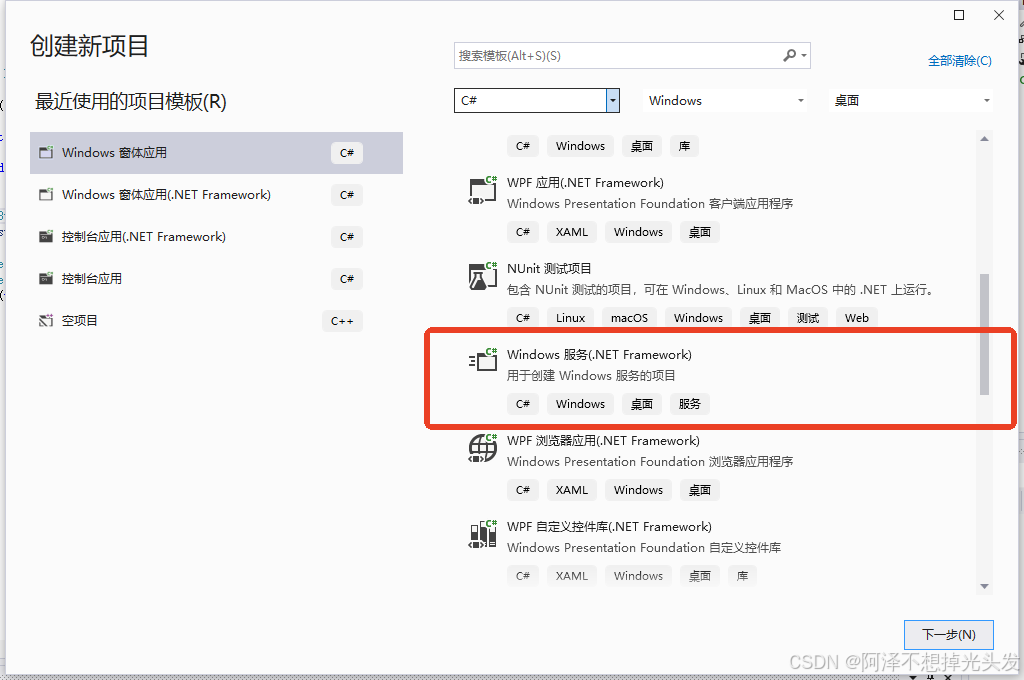
Task: Click the NUnit 测试项目 flask icon
Action: tap(483, 276)
